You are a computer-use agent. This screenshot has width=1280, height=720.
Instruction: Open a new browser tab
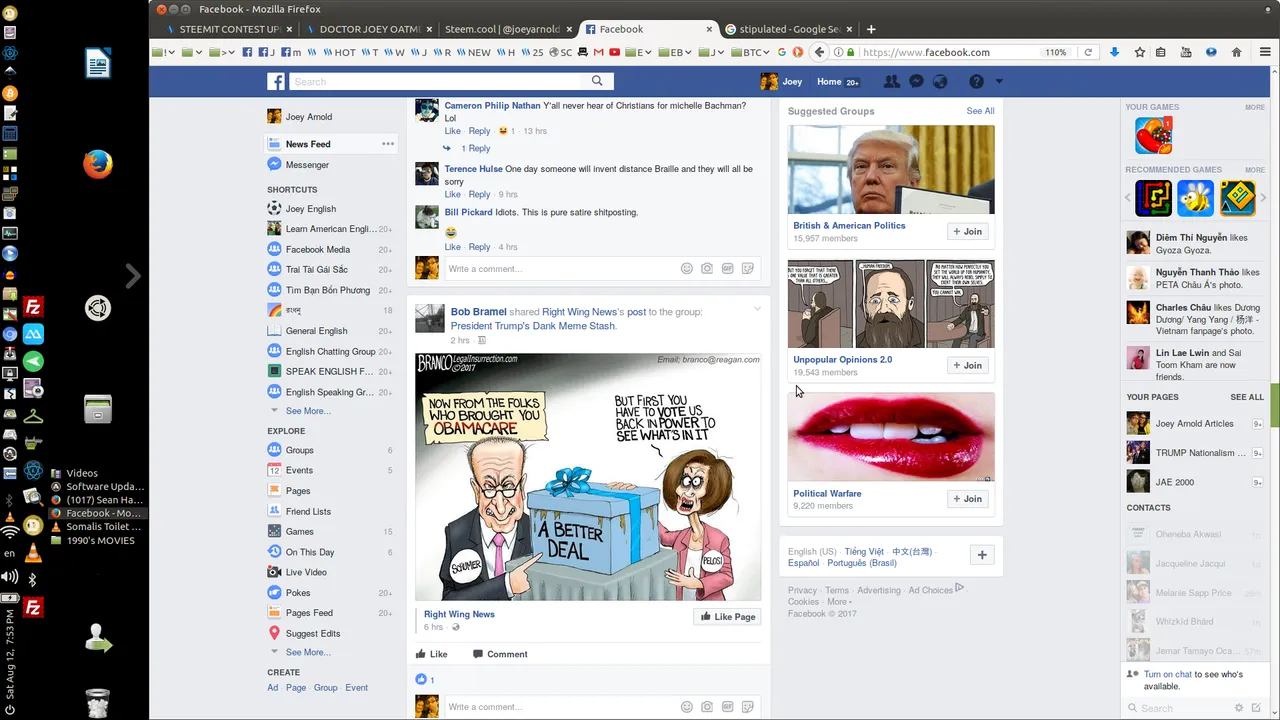(x=871, y=29)
